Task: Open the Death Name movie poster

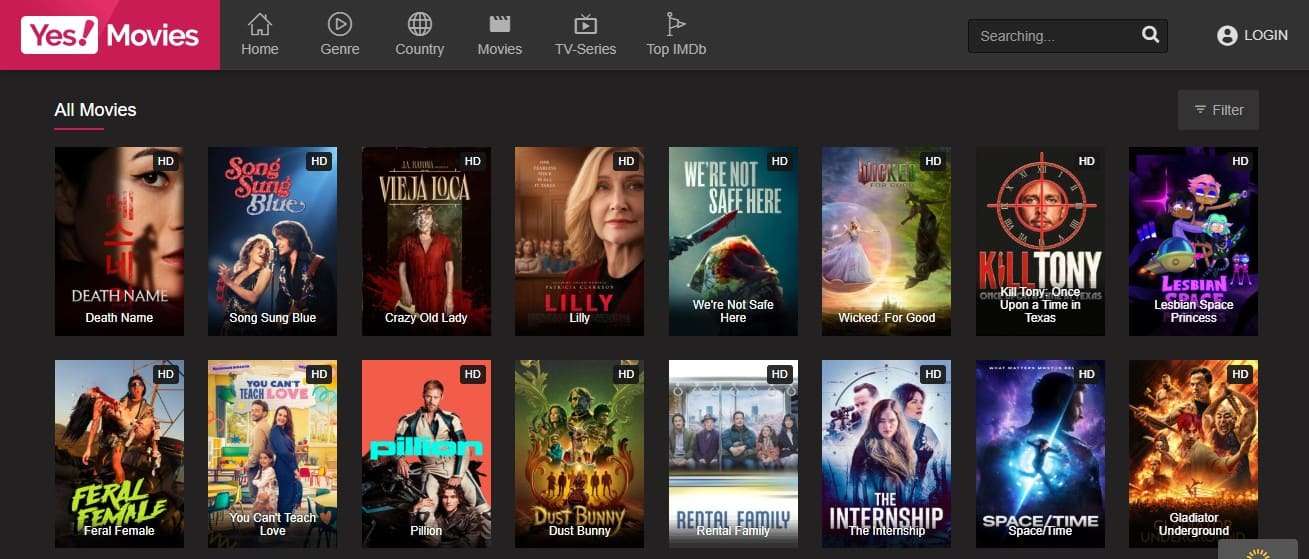Action: pos(119,241)
